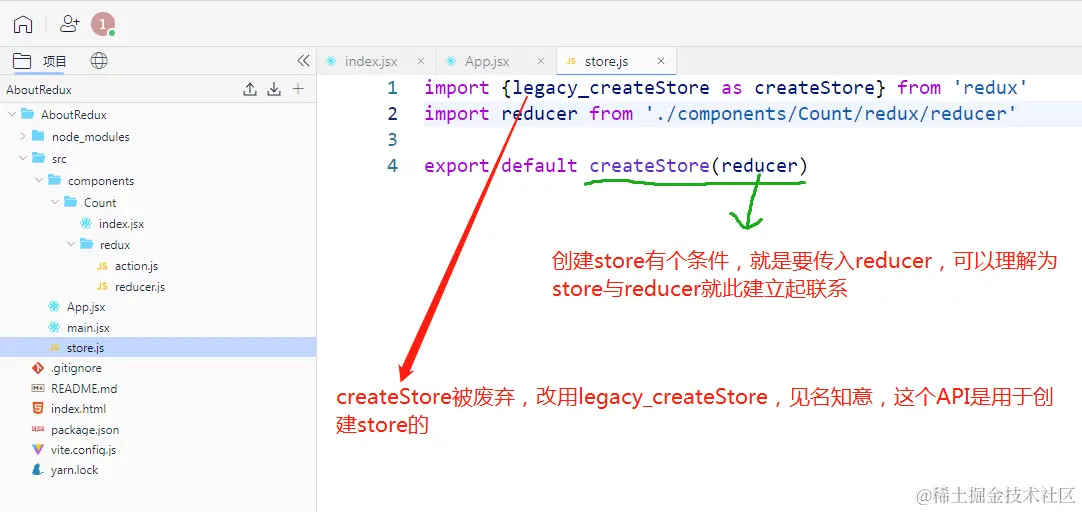Upload files to AboutRedux project
The image size is (1082, 512).
250,89
